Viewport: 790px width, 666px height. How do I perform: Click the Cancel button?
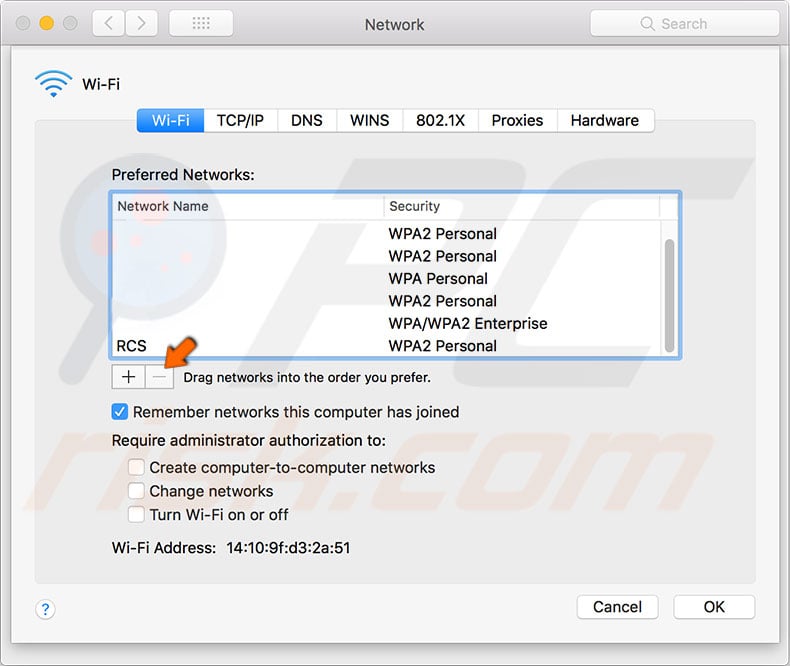[x=617, y=607]
